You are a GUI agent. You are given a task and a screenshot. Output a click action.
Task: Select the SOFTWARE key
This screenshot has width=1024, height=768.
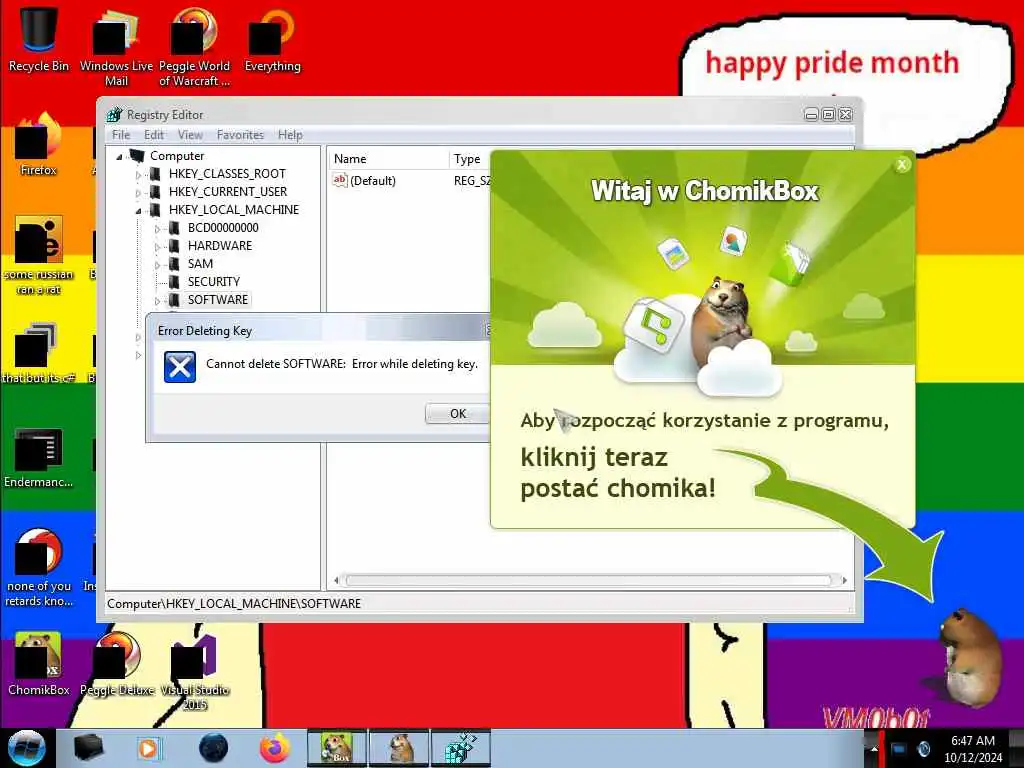tap(217, 300)
